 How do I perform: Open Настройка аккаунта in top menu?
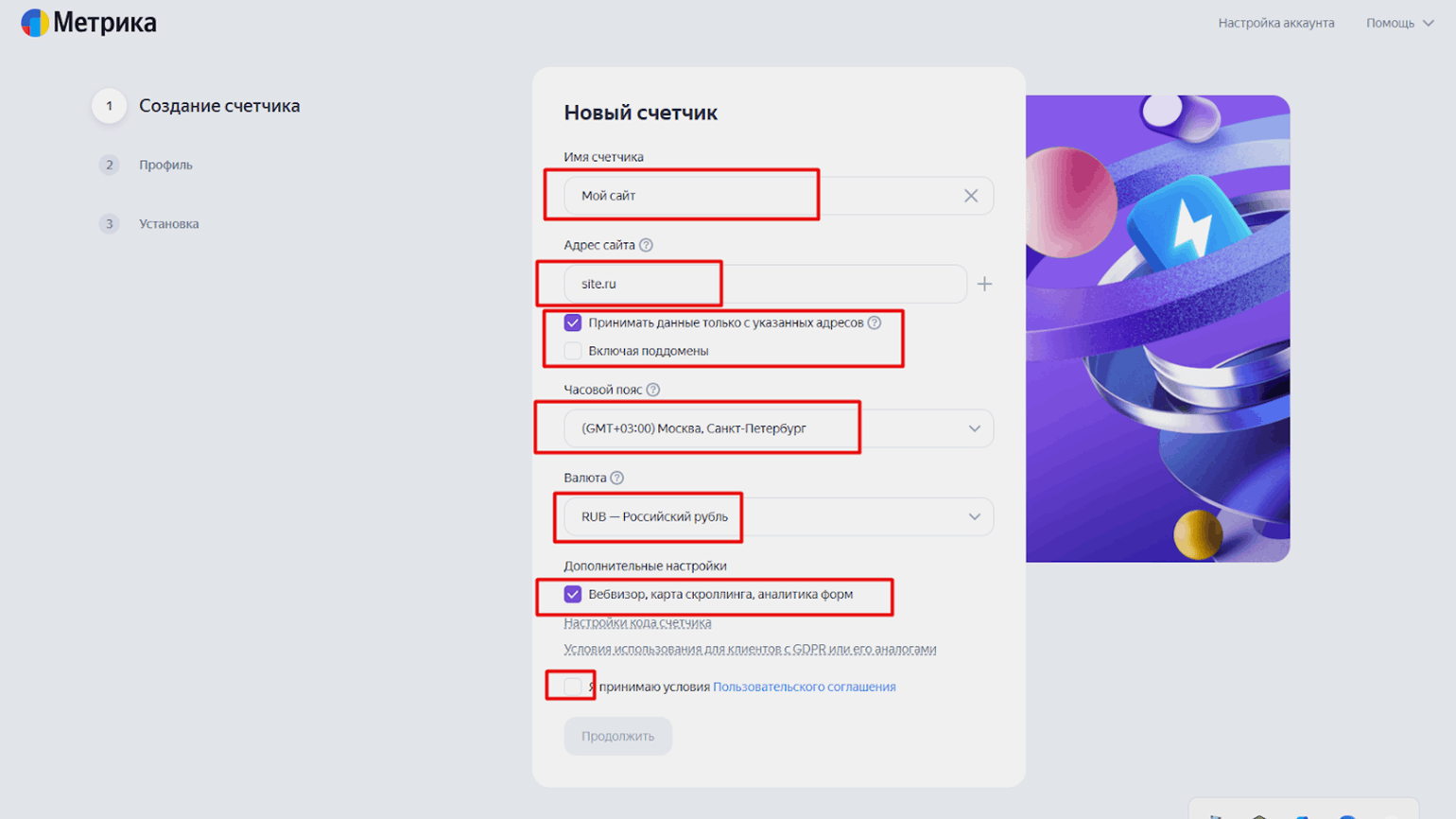[x=1275, y=23]
